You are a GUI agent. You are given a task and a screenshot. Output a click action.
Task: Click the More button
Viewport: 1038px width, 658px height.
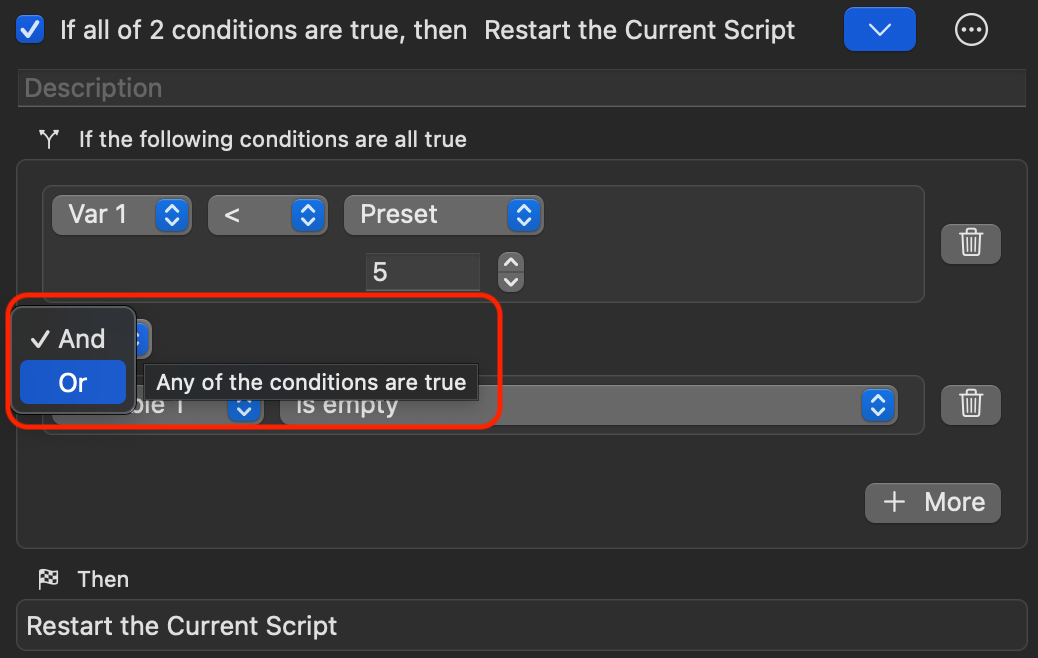[x=932, y=502]
